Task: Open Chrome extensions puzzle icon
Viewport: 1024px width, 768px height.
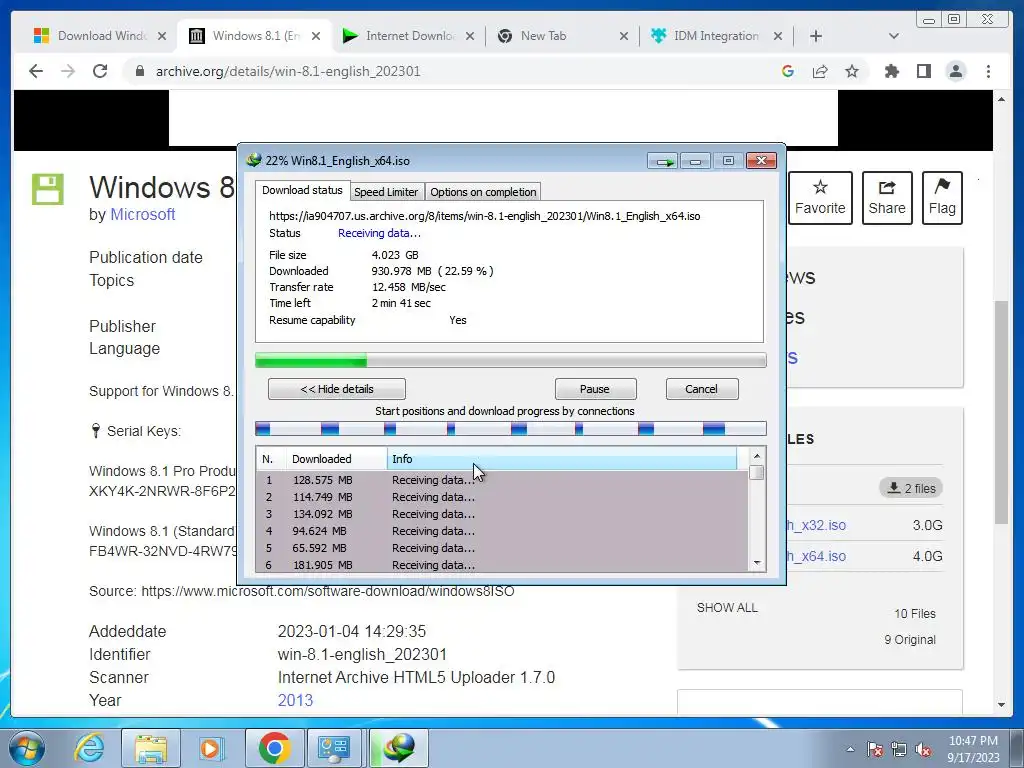Action: click(x=891, y=71)
